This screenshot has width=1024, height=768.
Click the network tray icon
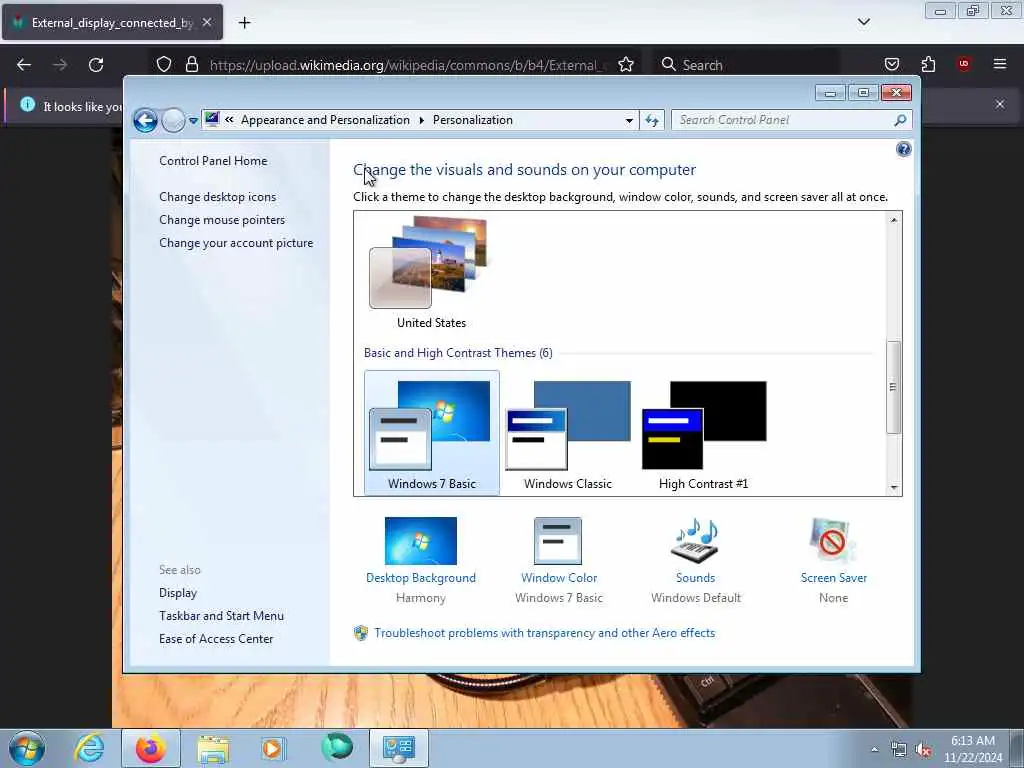pyautogui.click(x=899, y=750)
